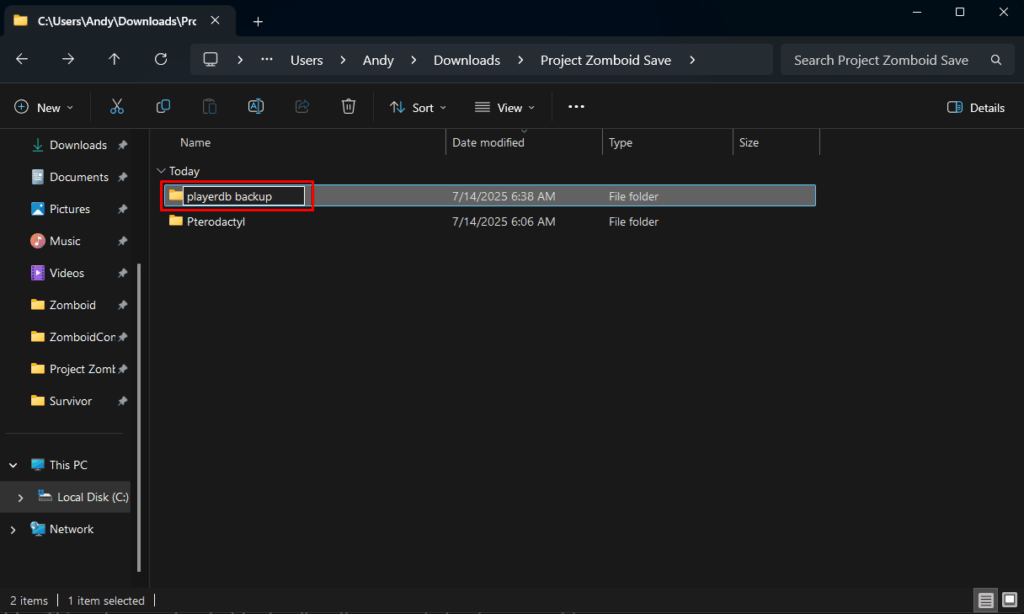Collapse the Today group
The height and width of the screenshot is (614, 1024).
[x=161, y=170]
